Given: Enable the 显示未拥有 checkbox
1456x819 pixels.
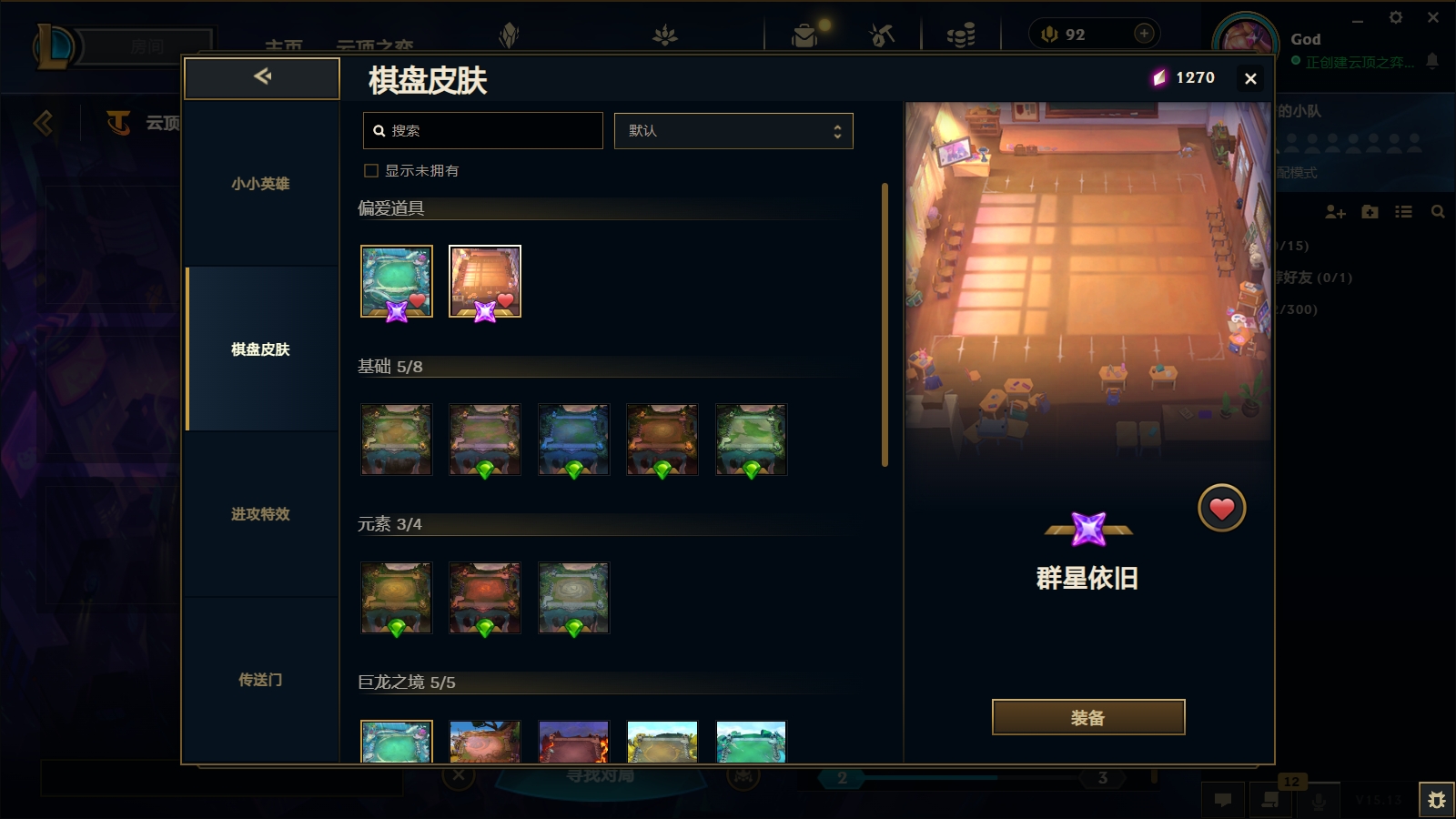Looking at the screenshot, I should (371, 171).
